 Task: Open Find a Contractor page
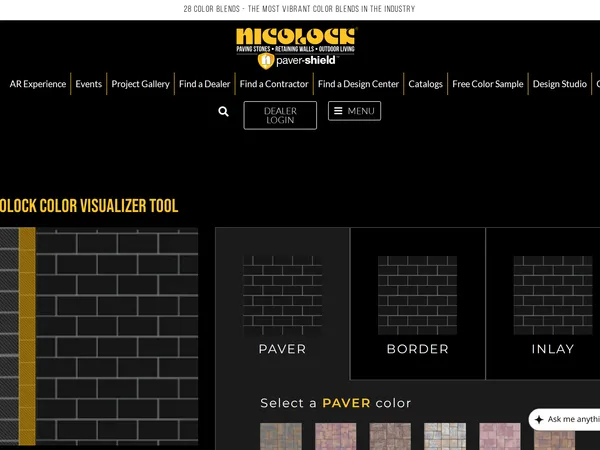274,84
